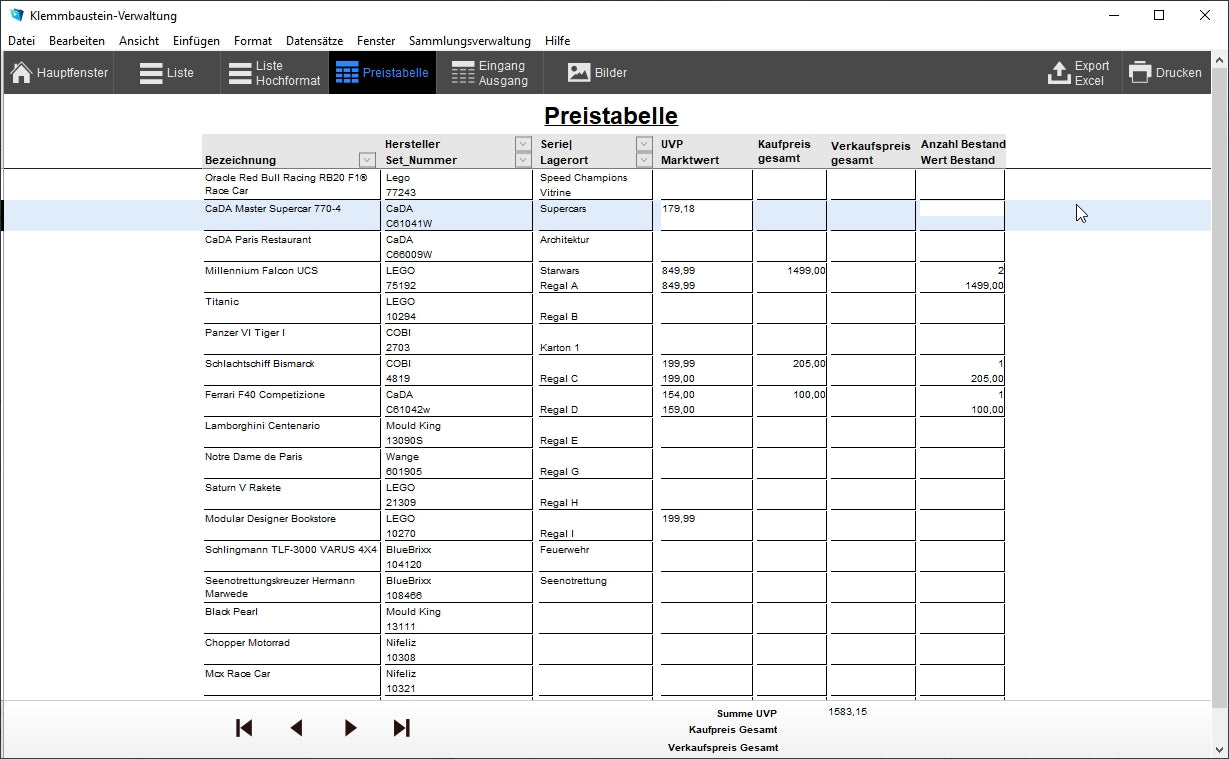Jump to the last record
Viewport: 1229px width, 759px height.
[x=402, y=728]
